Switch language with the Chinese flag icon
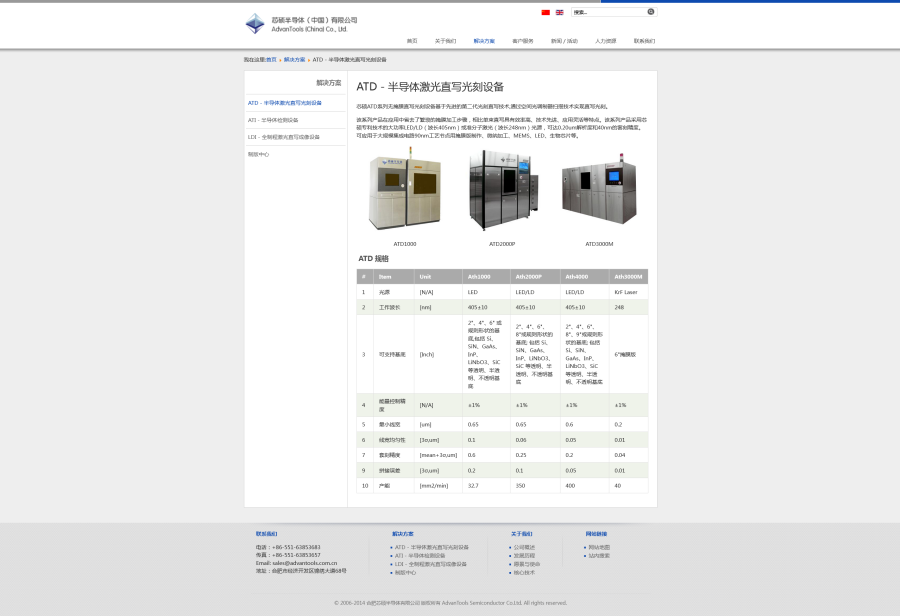The width and height of the screenshot is (900, 616). coord(545,12)
